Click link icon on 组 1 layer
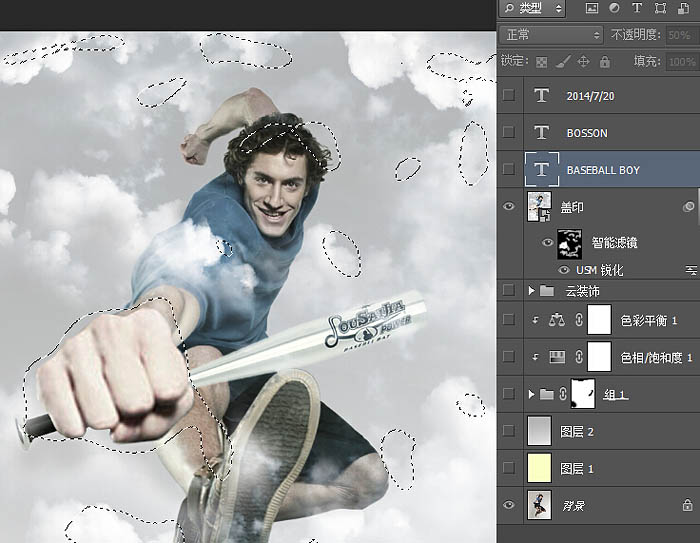The image size is (700, 543). (562, 393)
